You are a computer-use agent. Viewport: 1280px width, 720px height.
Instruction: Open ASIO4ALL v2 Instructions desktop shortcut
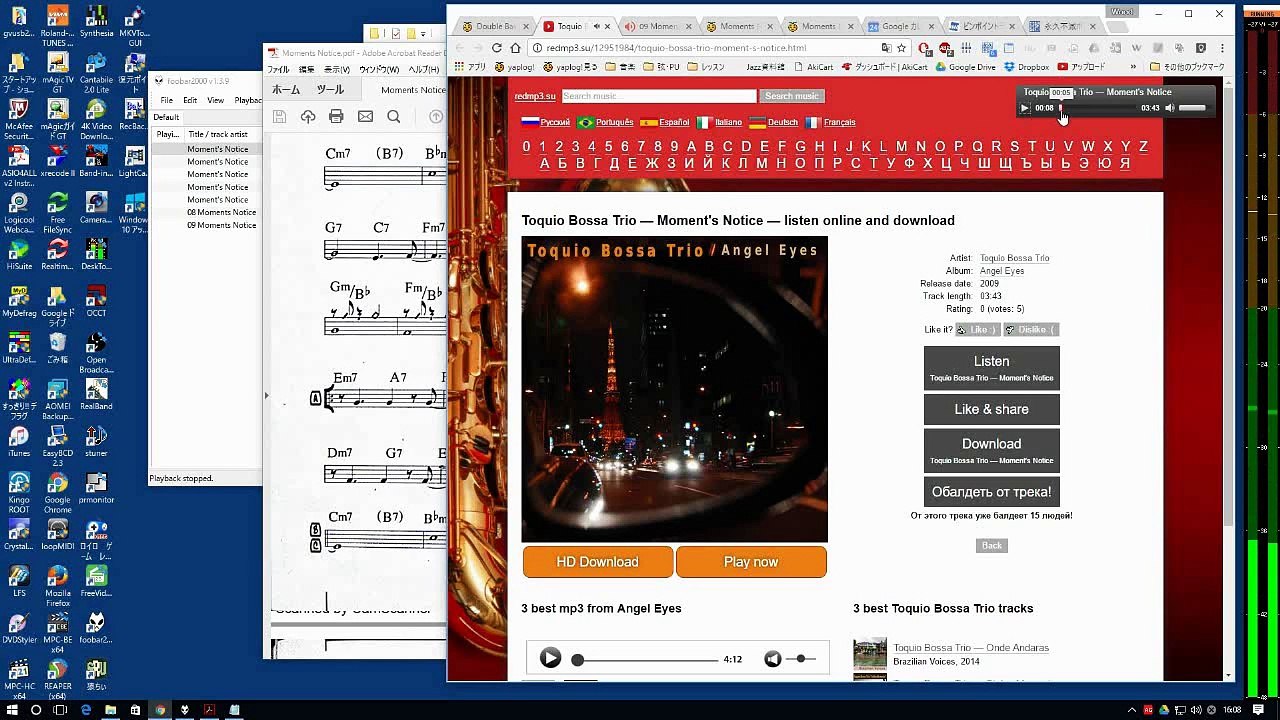pyautogui.click(x=18, y=165)
